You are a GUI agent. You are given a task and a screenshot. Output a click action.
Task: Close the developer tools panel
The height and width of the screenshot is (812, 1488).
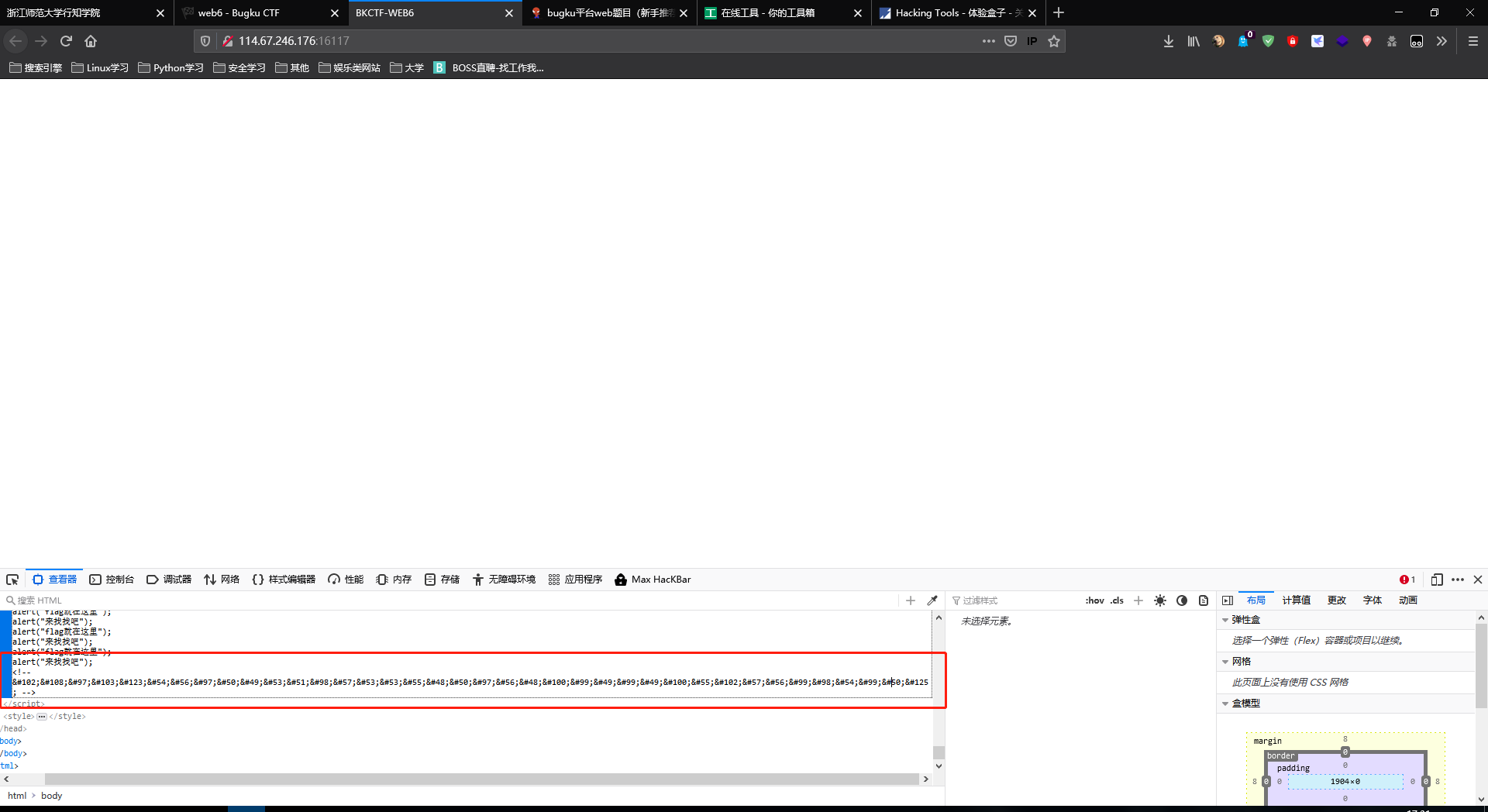tap(1478, 580)
